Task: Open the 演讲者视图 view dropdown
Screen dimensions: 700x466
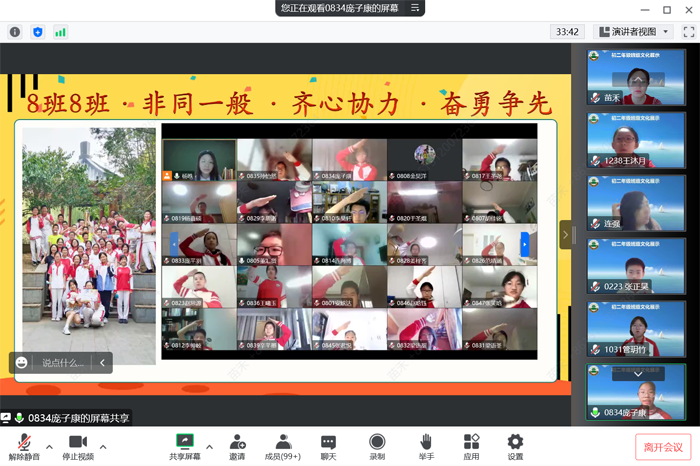Action: click(633, 32)
